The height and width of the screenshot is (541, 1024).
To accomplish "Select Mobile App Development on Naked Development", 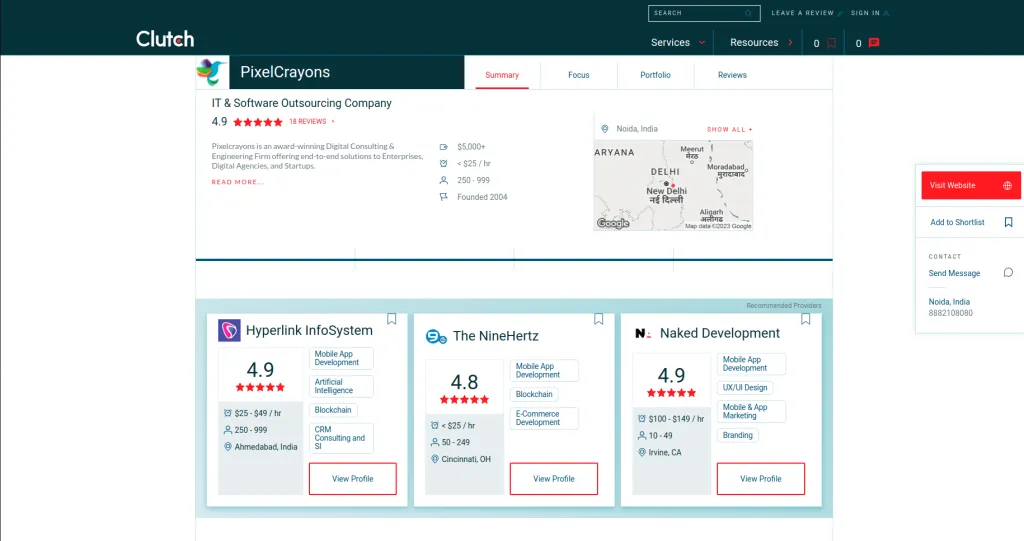I will [x=751, y=364].
